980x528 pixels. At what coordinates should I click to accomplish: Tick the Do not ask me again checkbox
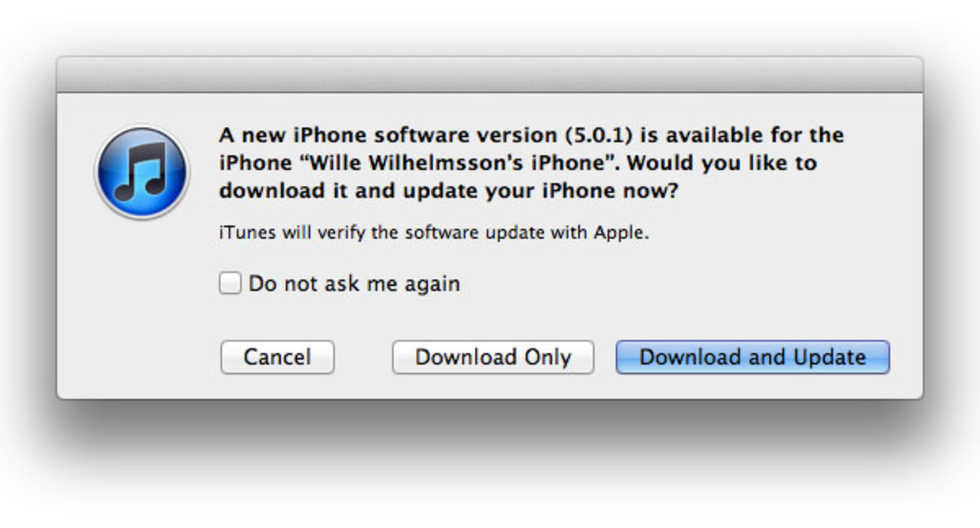(x=230, y=283)
